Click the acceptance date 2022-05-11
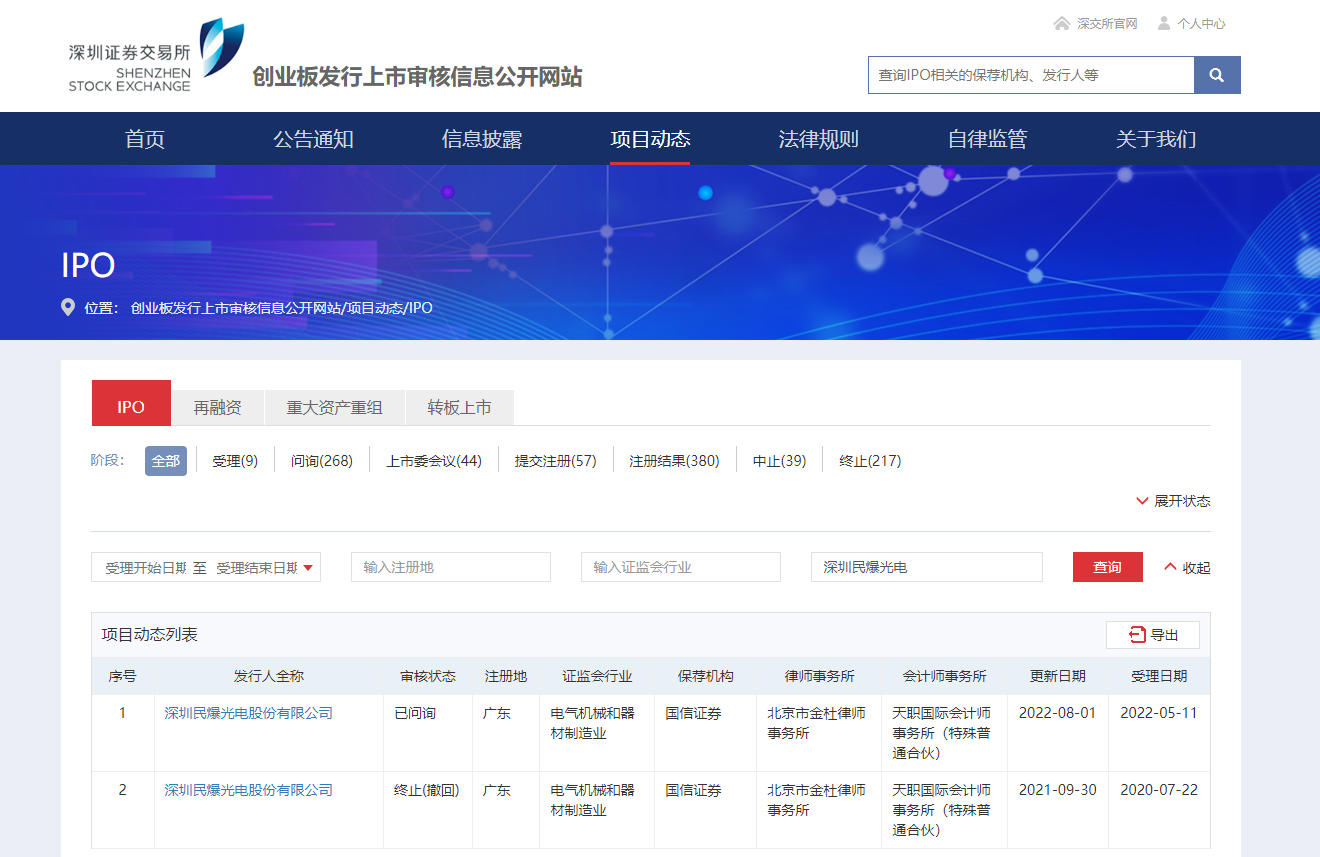The image size is (1320, 857). point(1159,713)
